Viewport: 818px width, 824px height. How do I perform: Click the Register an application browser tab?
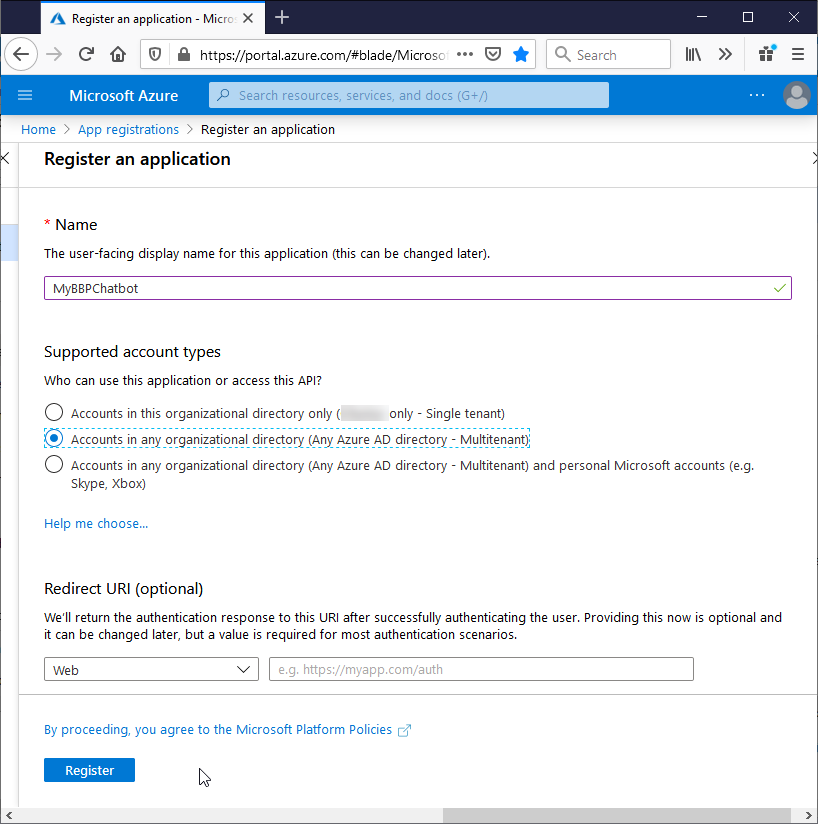pos(153,18)
